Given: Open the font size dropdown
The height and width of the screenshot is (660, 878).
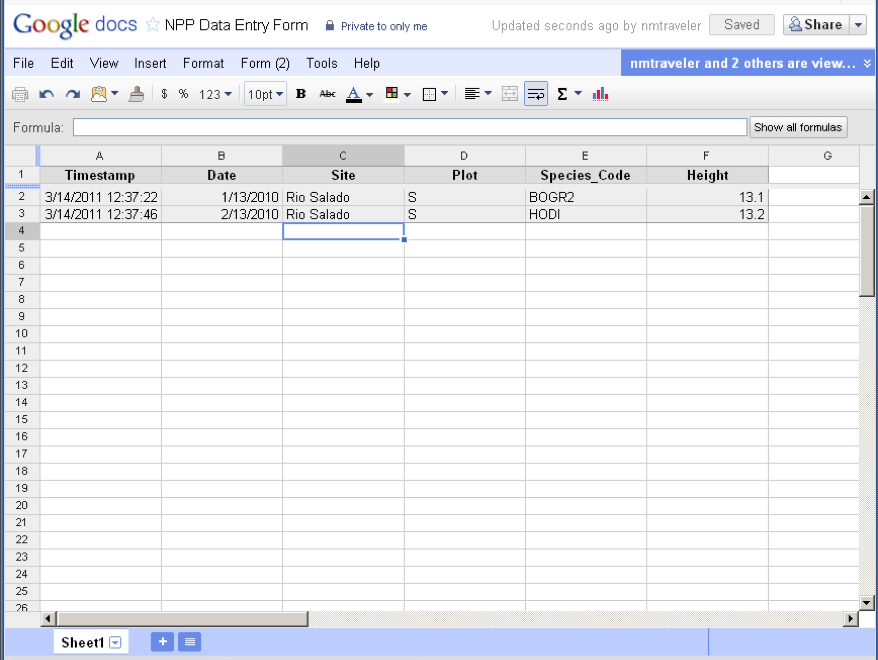Looking at the screenshot, I should [x=264, y=94].
